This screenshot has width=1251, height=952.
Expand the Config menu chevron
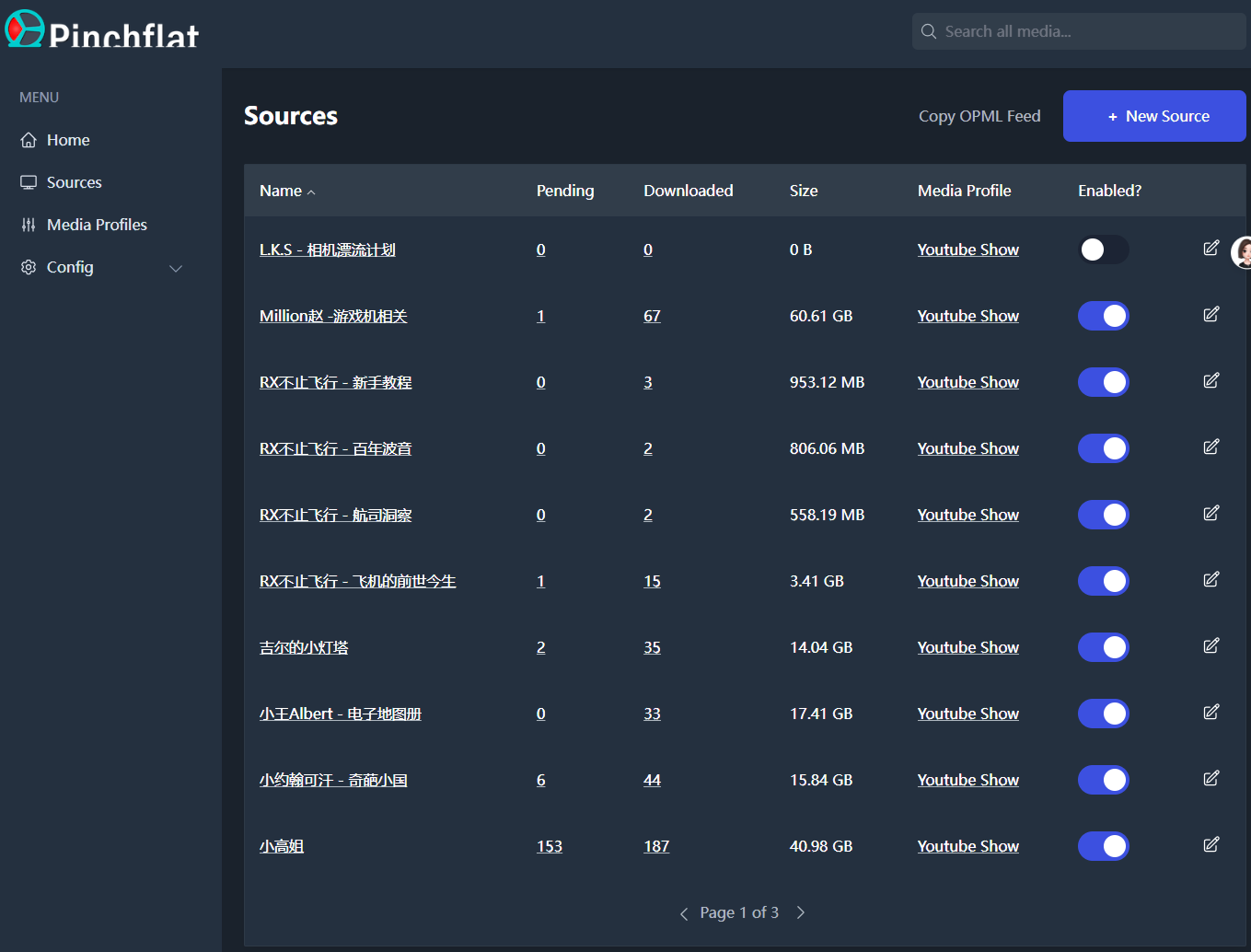point(176,268)
